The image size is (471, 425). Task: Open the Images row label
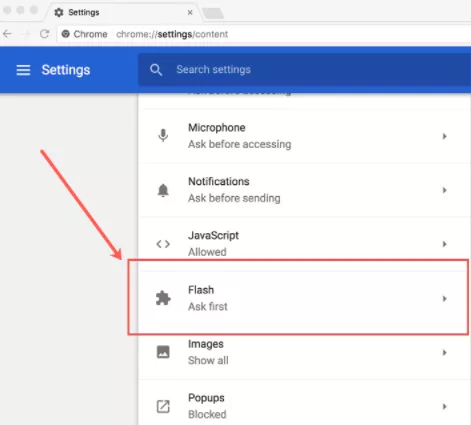click(x=206, y=344)
